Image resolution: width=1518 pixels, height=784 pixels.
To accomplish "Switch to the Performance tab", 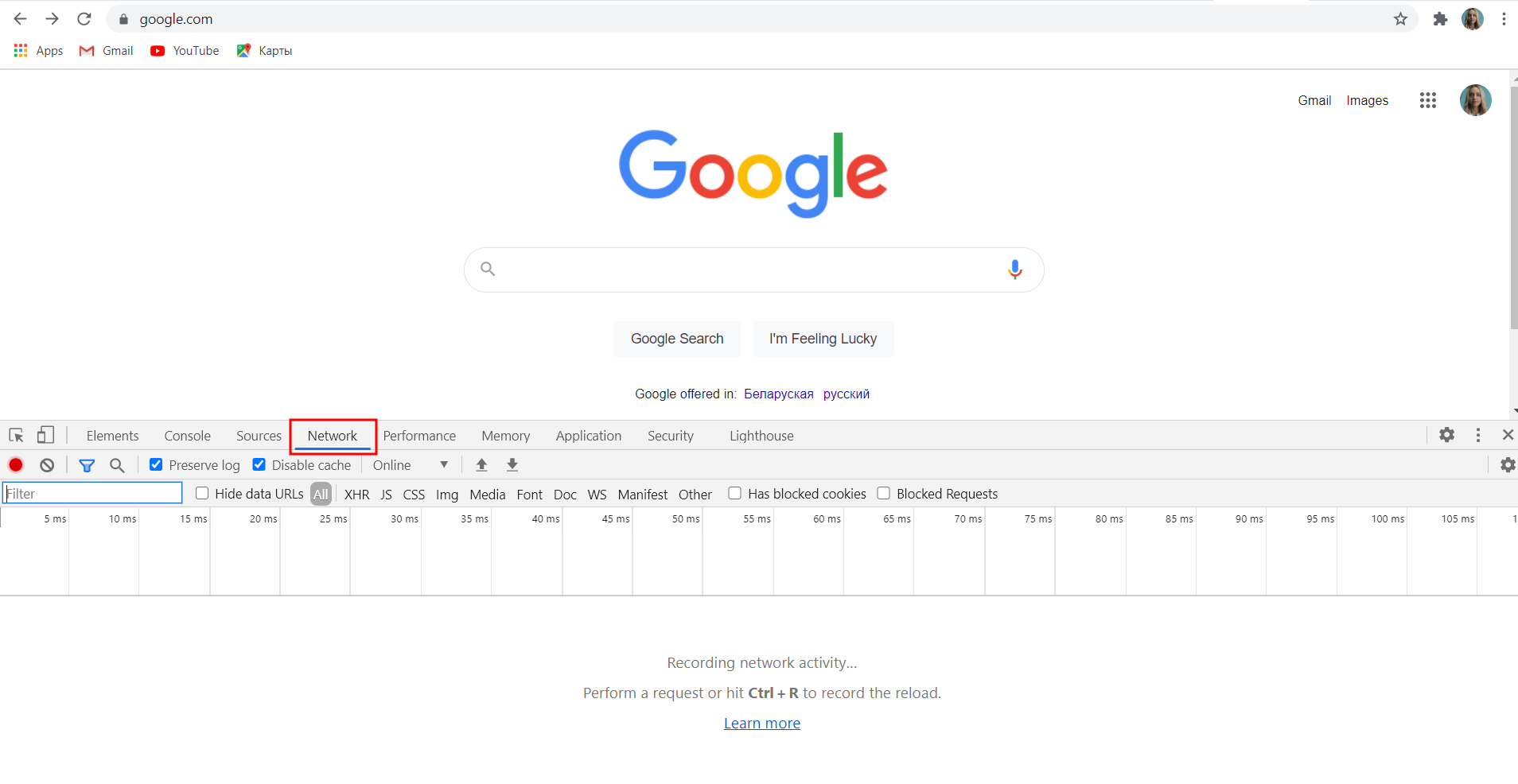I will [419, 436].
